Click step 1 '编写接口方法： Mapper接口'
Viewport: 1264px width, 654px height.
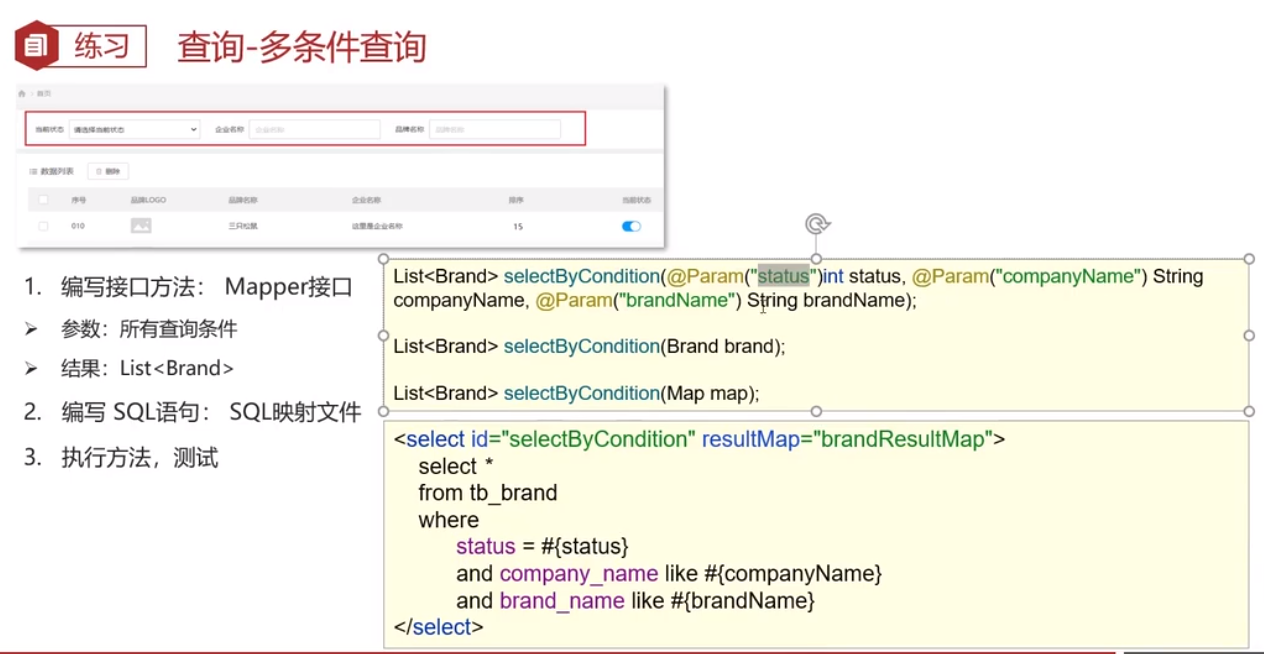pos(189,288)
